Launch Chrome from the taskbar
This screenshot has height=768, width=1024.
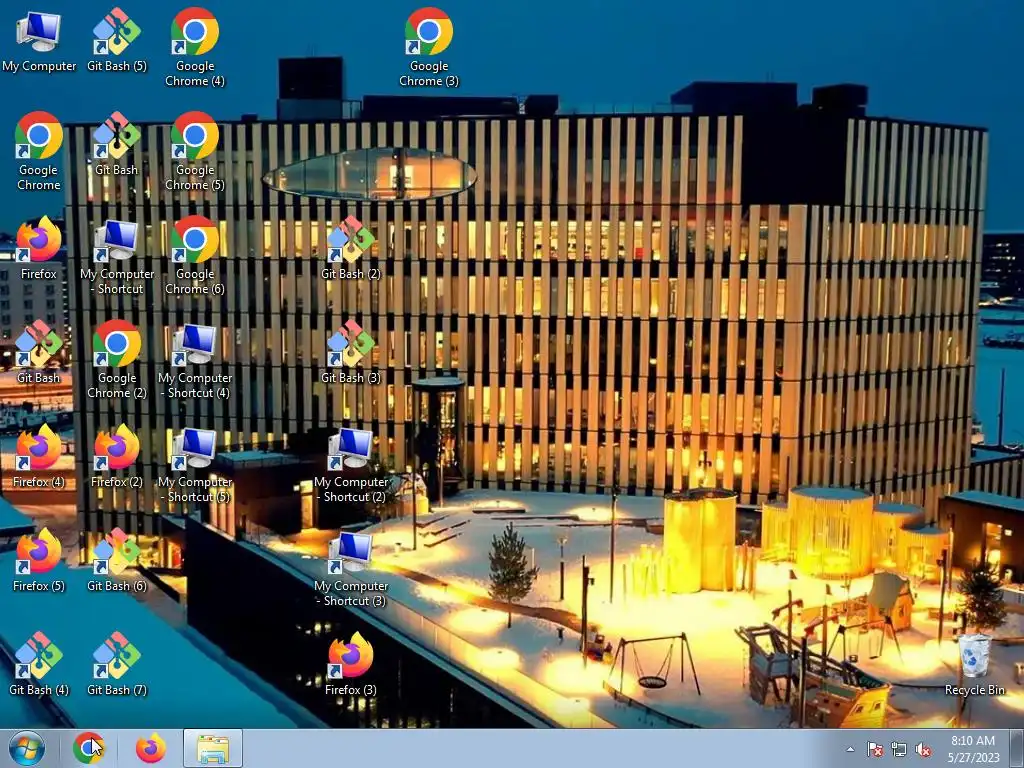[89, 748]
